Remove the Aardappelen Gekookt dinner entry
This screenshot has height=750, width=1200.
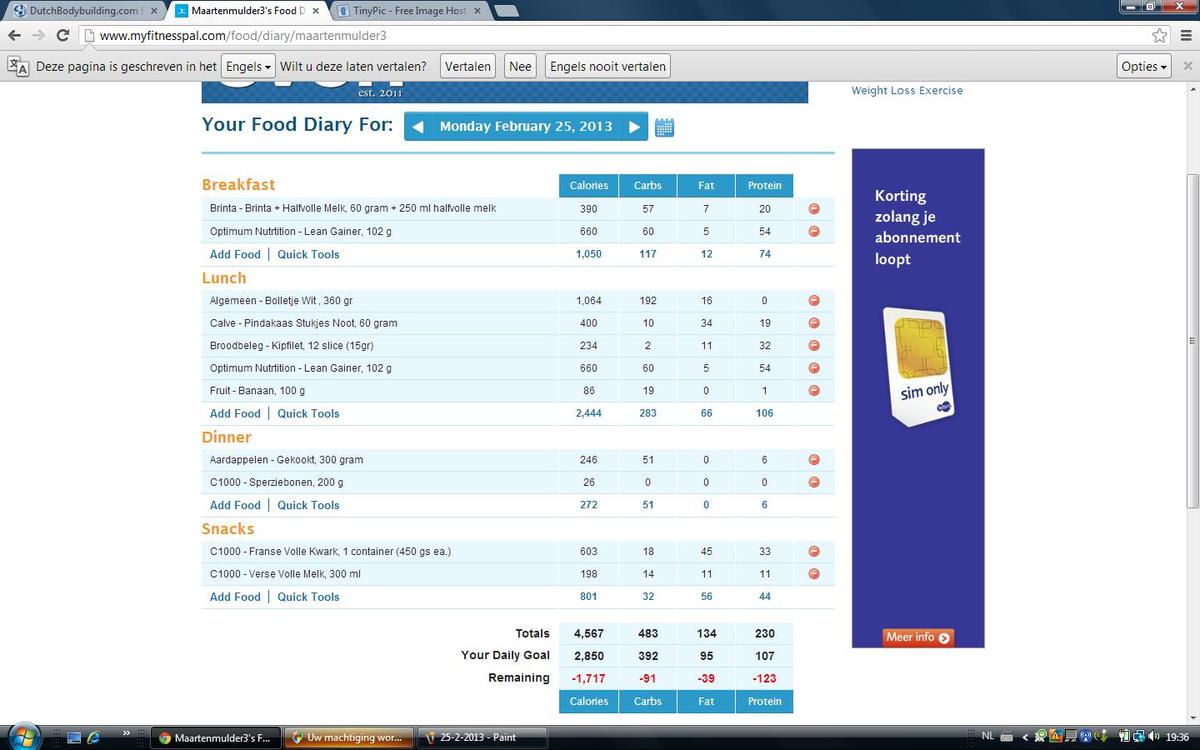(813, 460)
